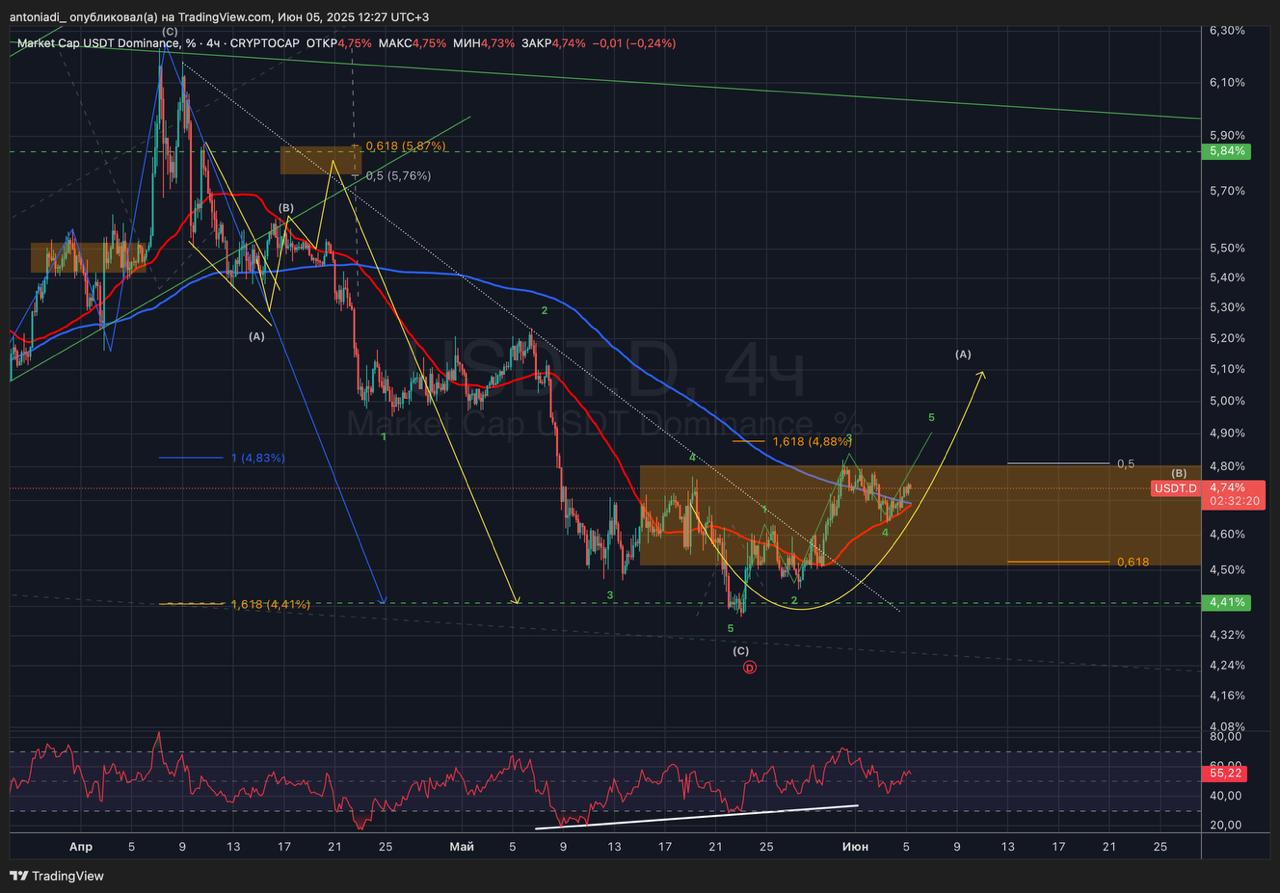This screenshot has height=893, width=1280.
Task: Click the 5,50% price scale tick
Action: click(1226, 248)
